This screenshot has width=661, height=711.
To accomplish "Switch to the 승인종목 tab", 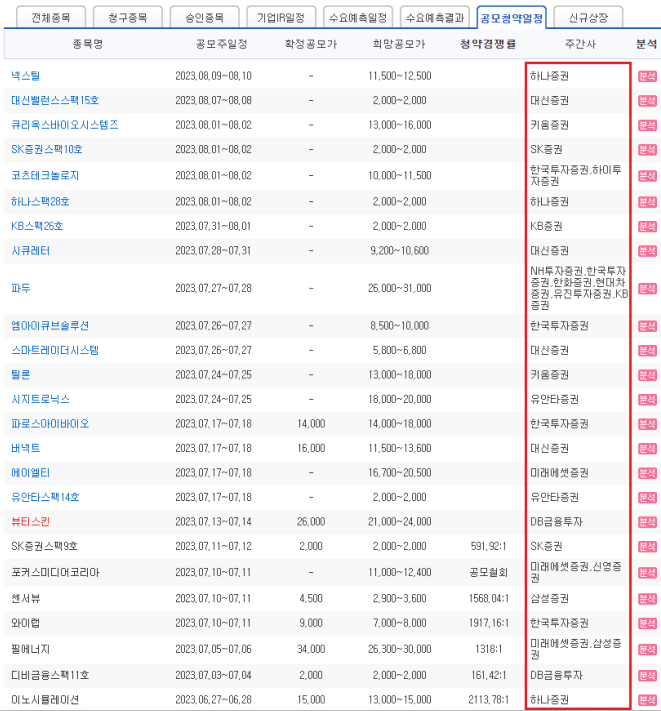I will (x=204, y=18).
